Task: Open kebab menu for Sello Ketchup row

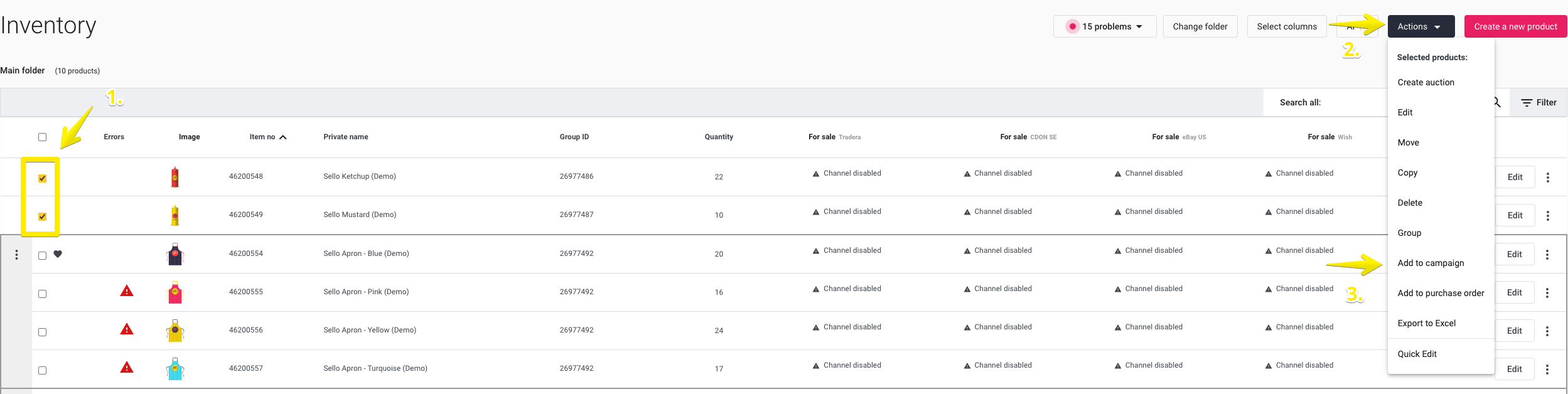Action: coord(1547,178)
